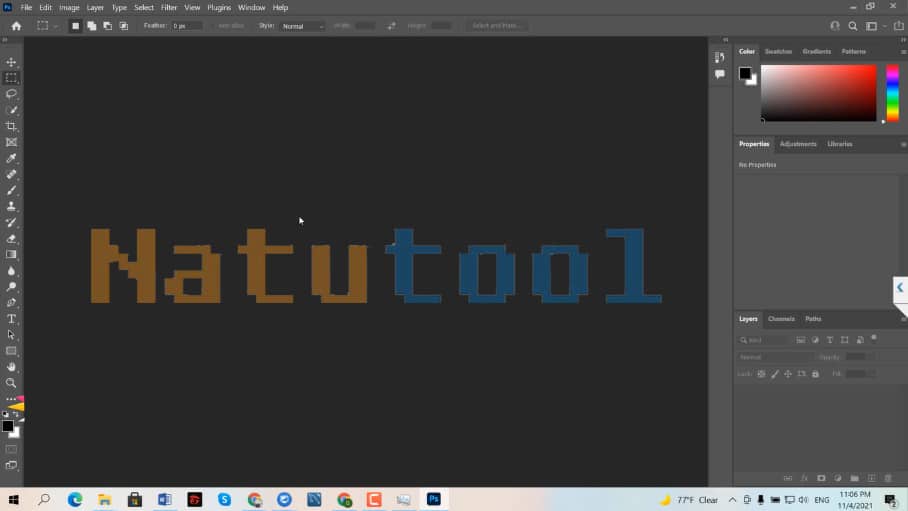Select the Blur tool
Image resolution: width=908 pixels, height=511 pixels.
pos(11,271)
